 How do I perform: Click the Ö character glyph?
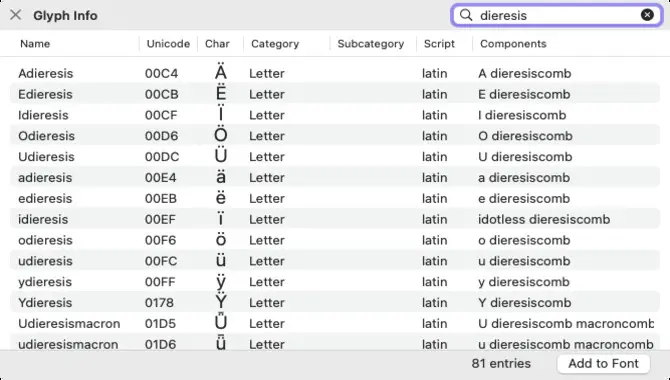coord(220,136)
